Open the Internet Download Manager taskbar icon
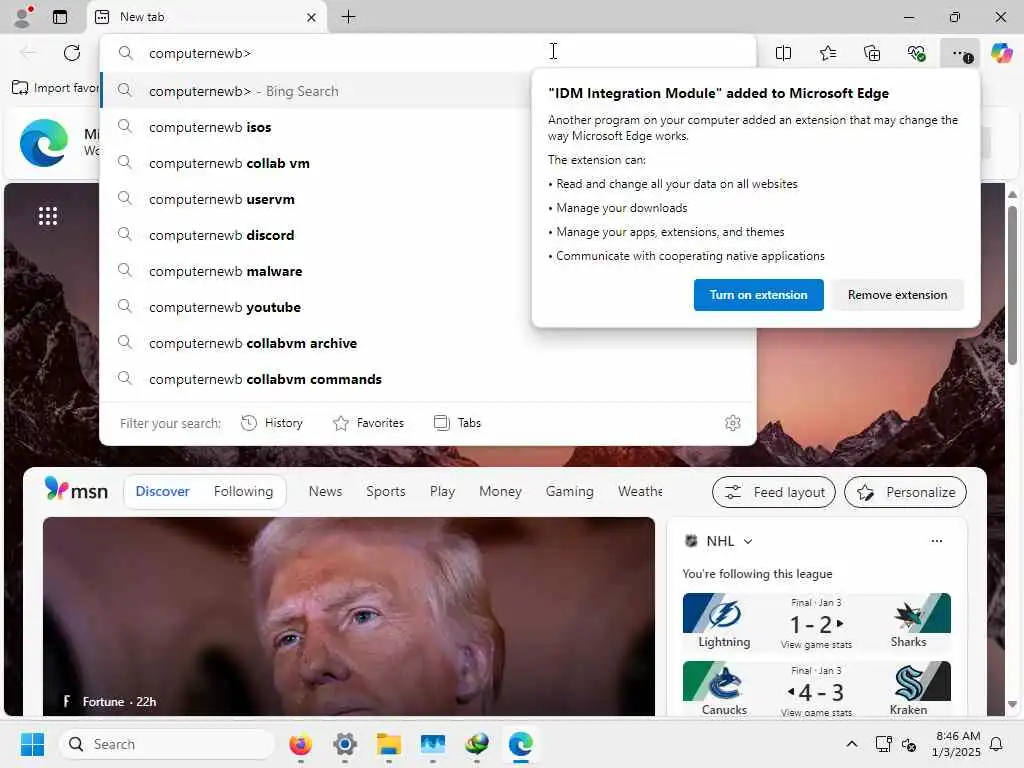 point(477,744)
